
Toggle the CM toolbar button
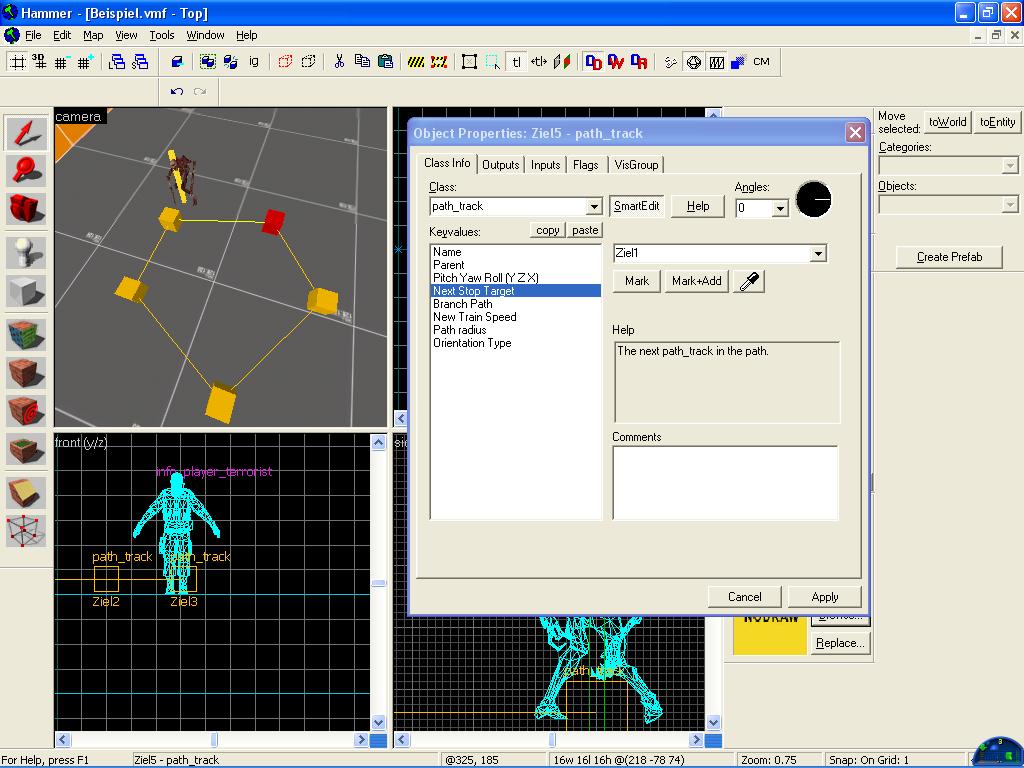click(x=761, y=62)
